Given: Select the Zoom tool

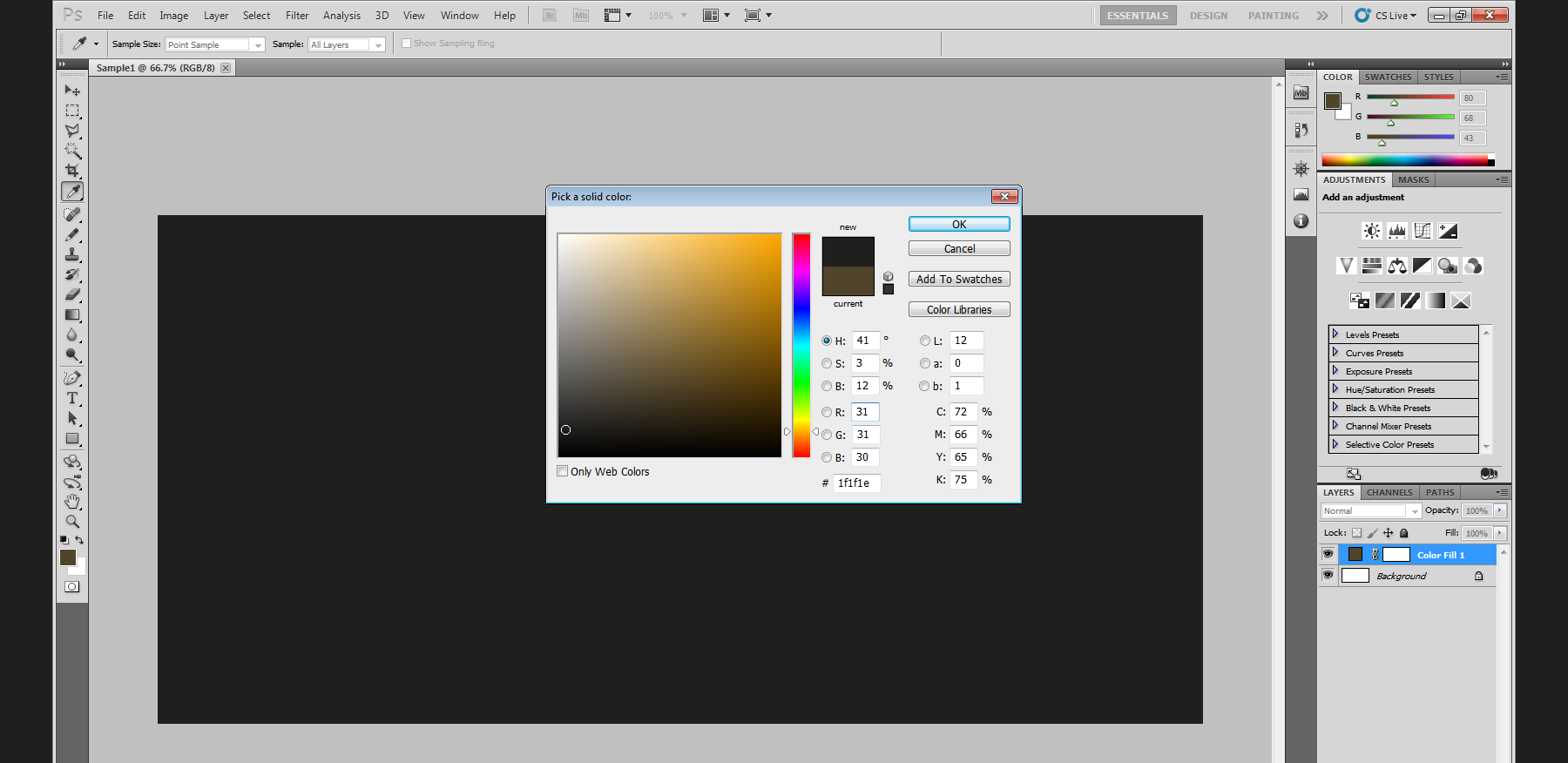Looking at the screenshot, I should tap(72, 521).
